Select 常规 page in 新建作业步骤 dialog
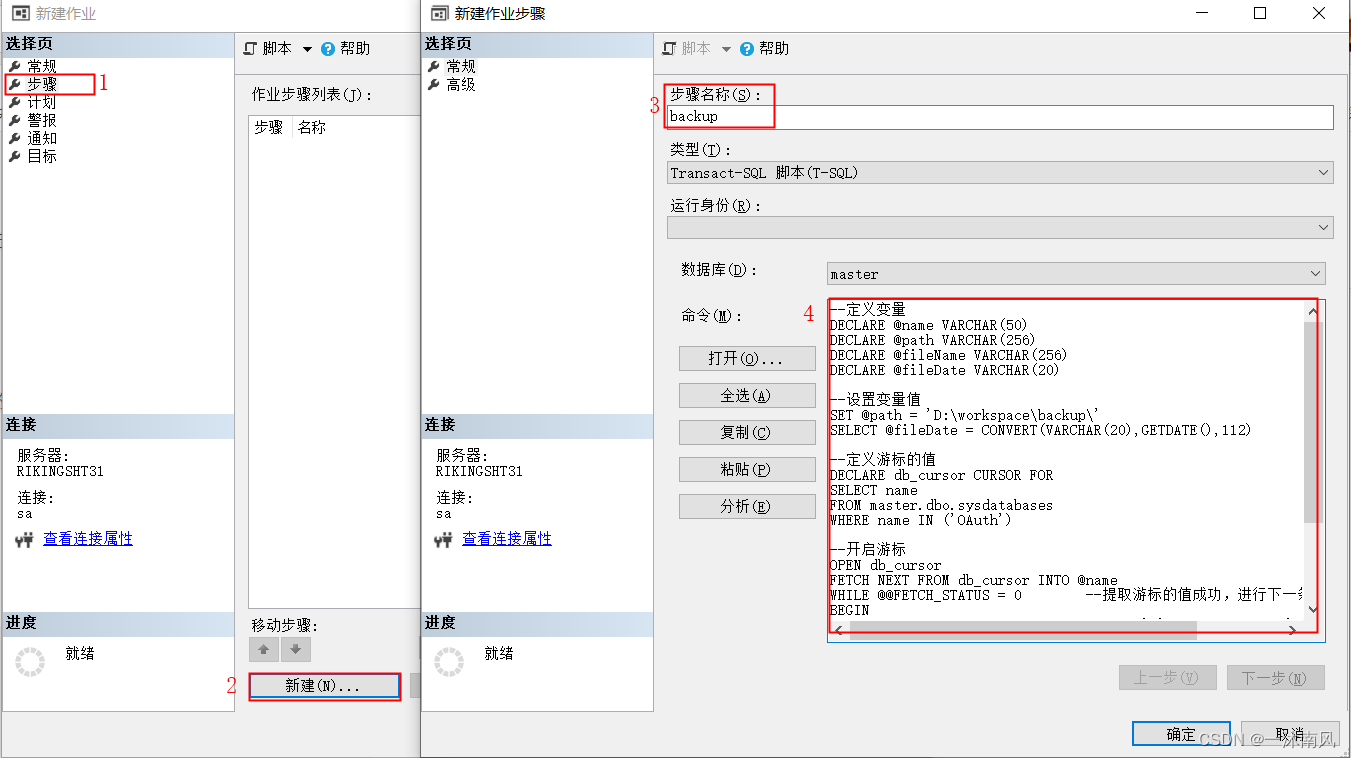Screen dimensions: 1351x758 pyautogui.click(x=460, y=66)
